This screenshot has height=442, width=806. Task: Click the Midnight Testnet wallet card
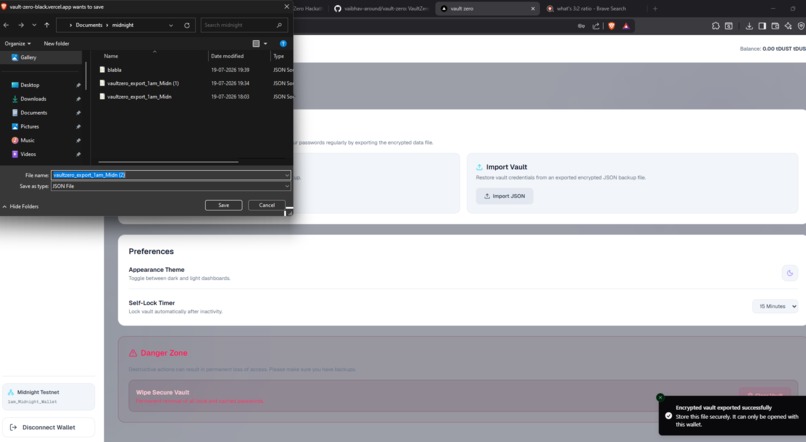point(48,397)
